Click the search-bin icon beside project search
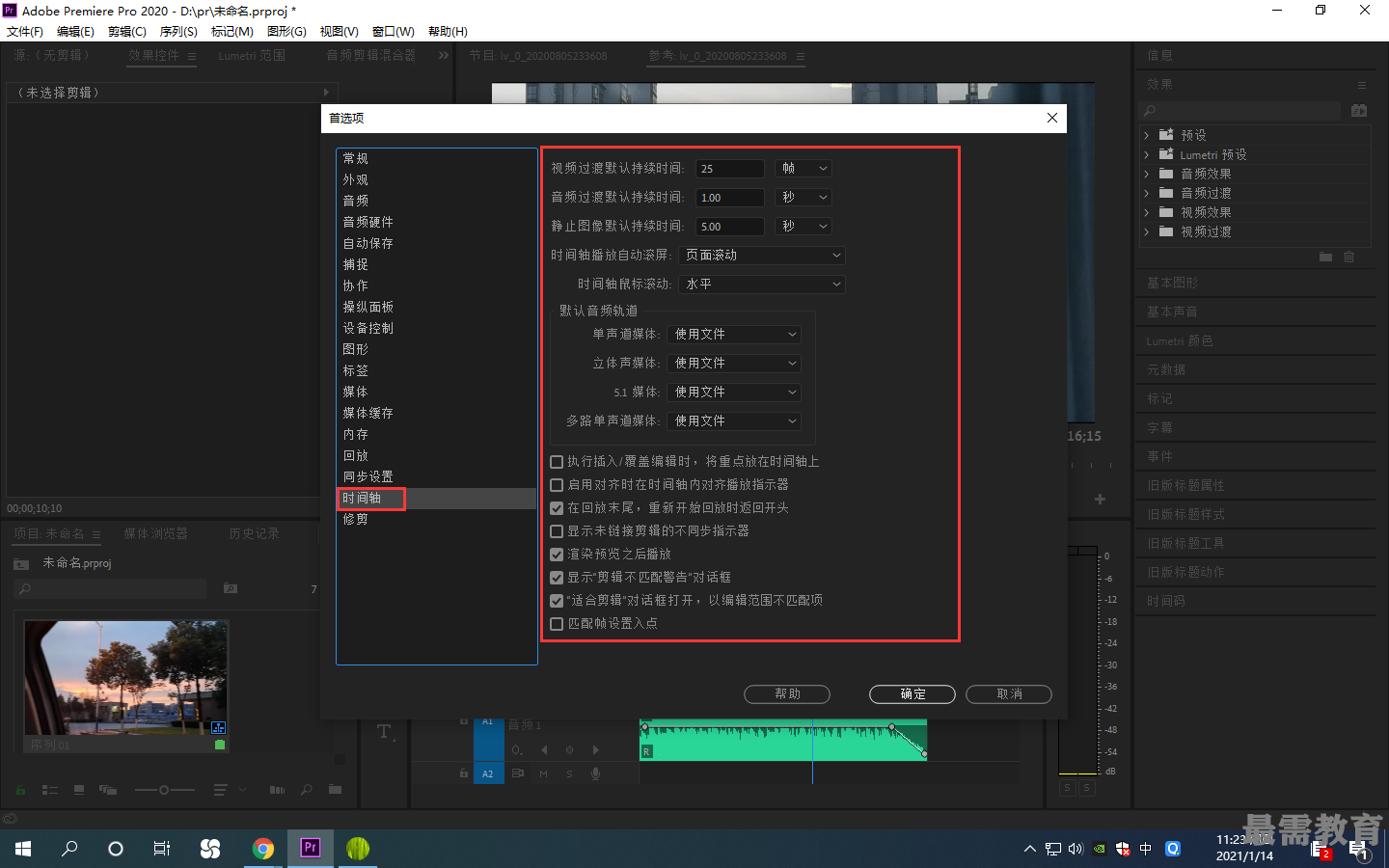The height and width of the screenshot is (868, 1389). pyautogui.click(x=231, y=588)
